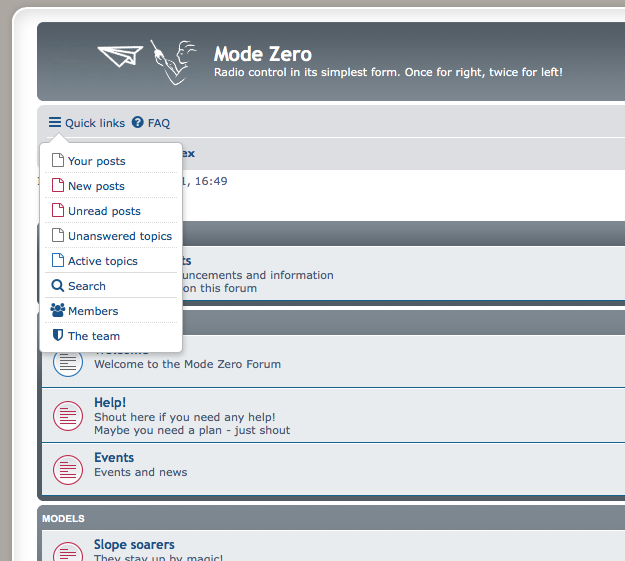The width and height of the screenshot is (625, 561).
Task: Open Unread posts from the dropdown
Action: pos(104,211)
